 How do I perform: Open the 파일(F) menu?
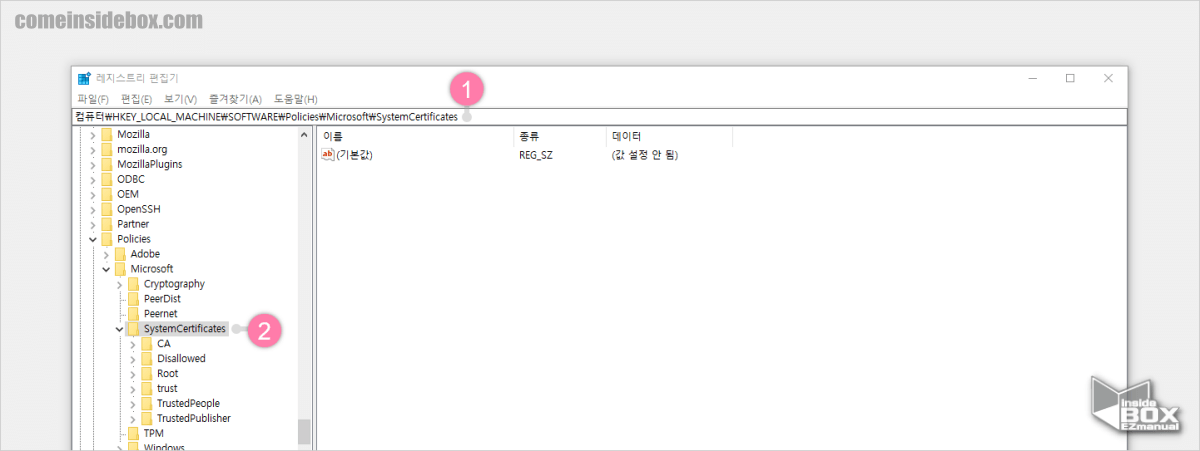pyautogui.click(x=93, y=99)
